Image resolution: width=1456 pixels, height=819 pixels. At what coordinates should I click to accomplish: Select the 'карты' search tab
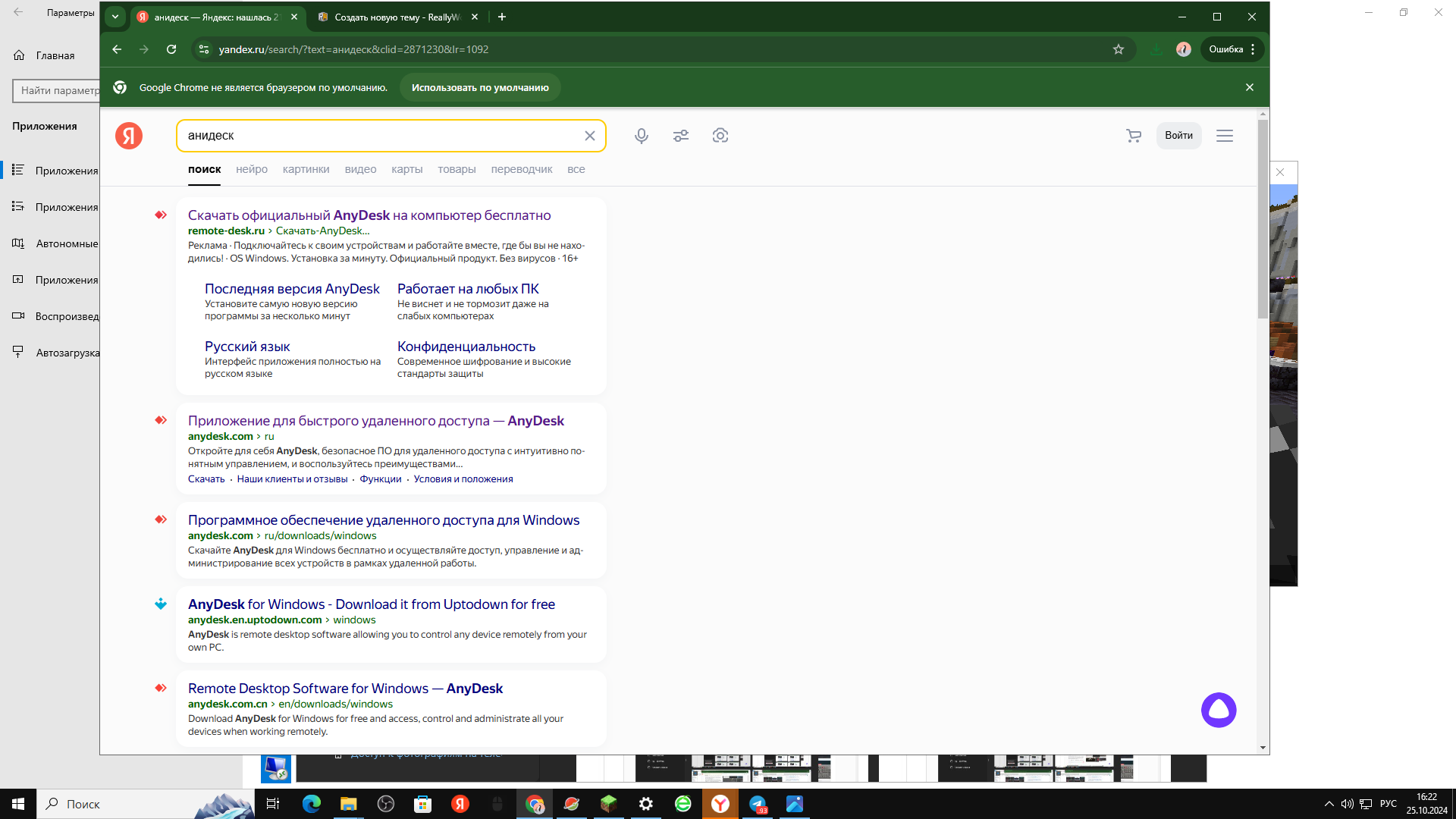[x=407, y=169]
